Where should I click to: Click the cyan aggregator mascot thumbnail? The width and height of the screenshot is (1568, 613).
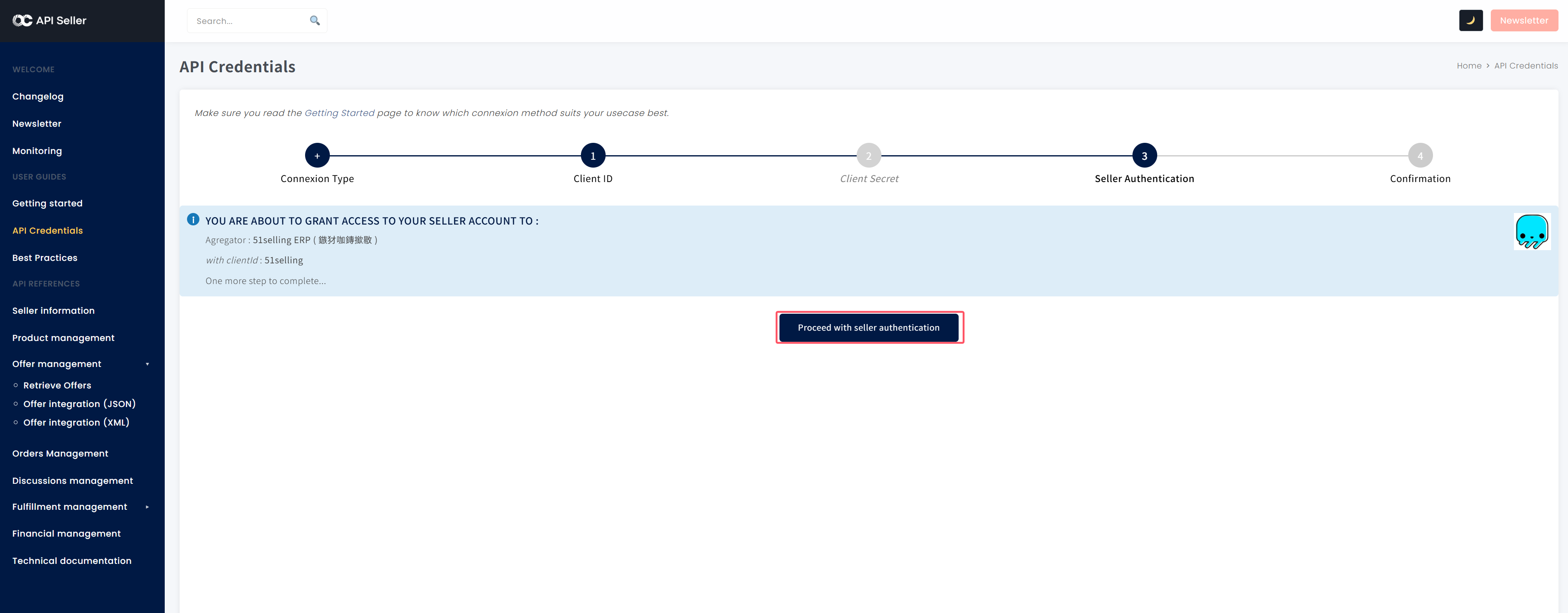point(1532,231)
